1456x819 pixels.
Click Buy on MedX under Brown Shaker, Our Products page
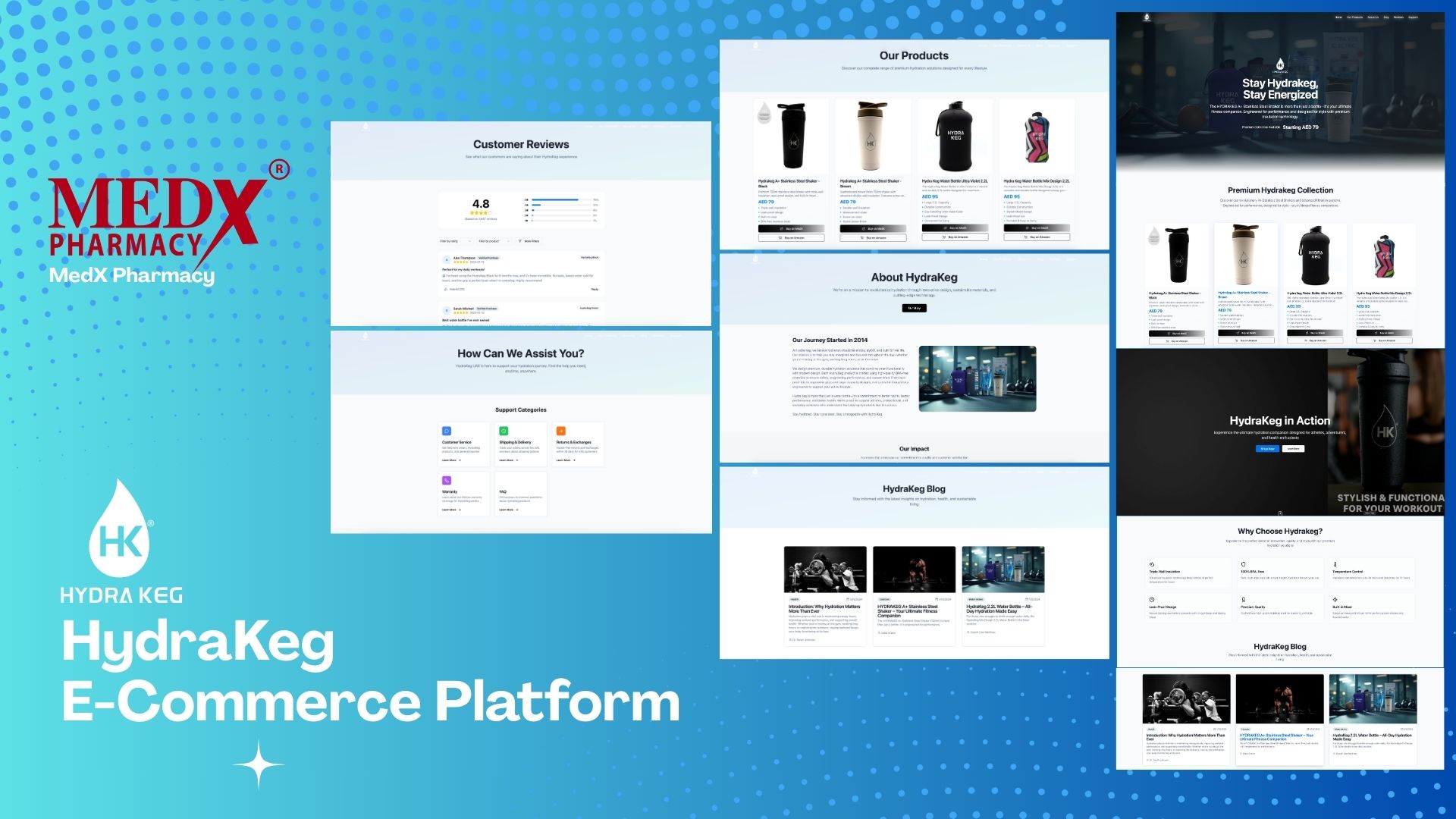tap(873, 228)
